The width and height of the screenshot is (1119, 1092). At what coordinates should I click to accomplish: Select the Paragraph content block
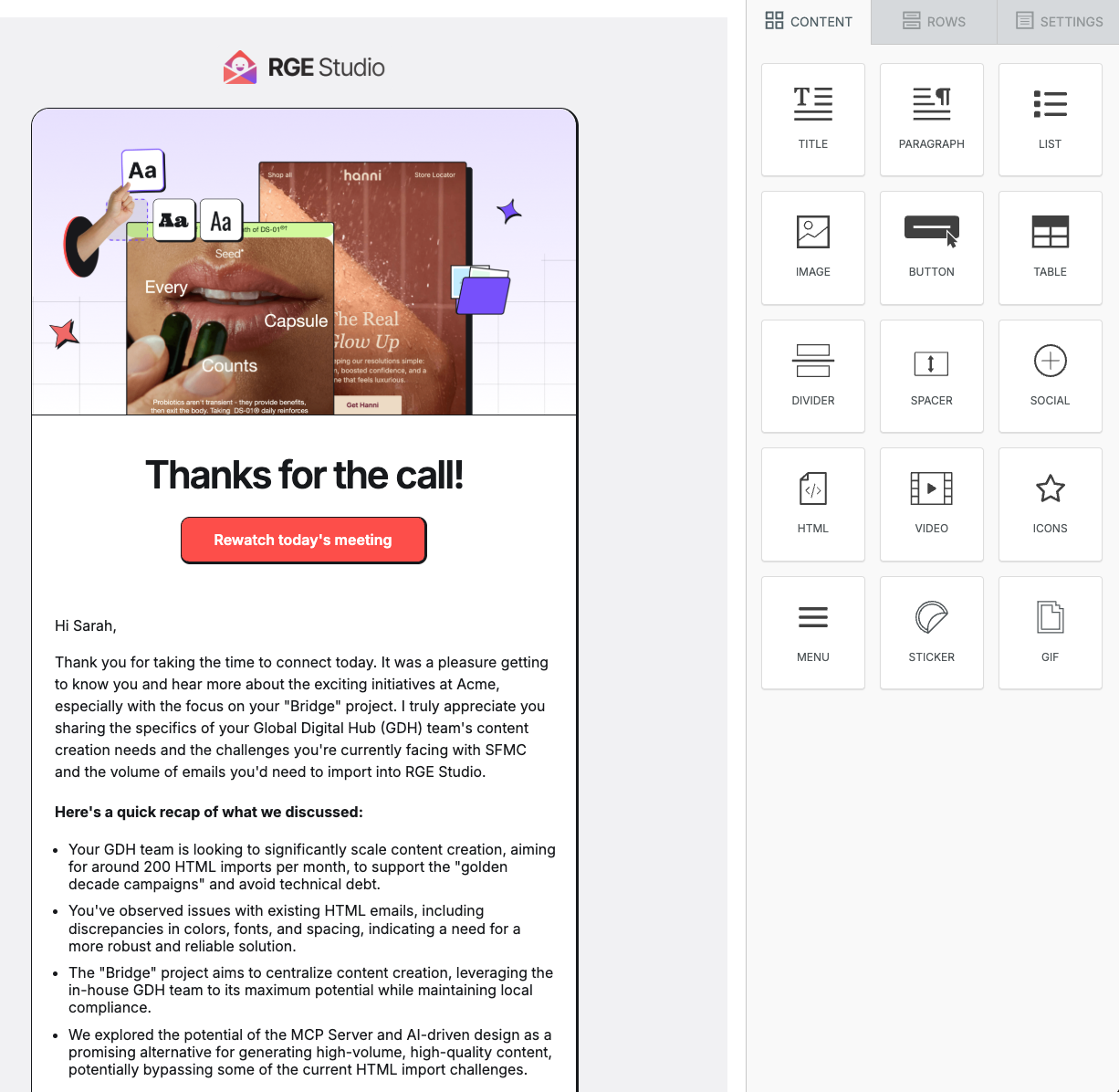pyautogui.click(x=931, y=120)
